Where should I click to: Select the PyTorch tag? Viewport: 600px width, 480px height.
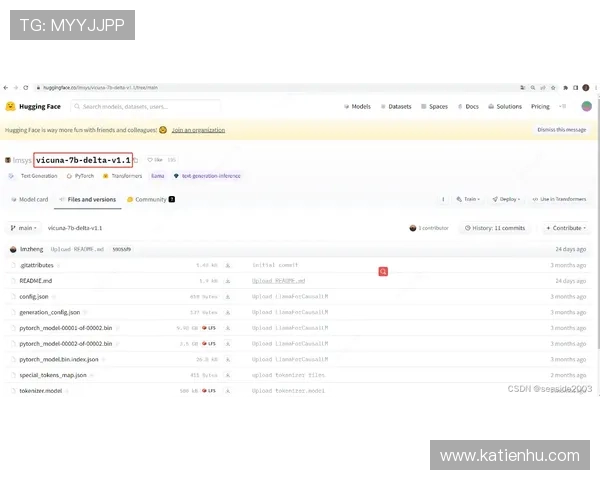(80, 176)
